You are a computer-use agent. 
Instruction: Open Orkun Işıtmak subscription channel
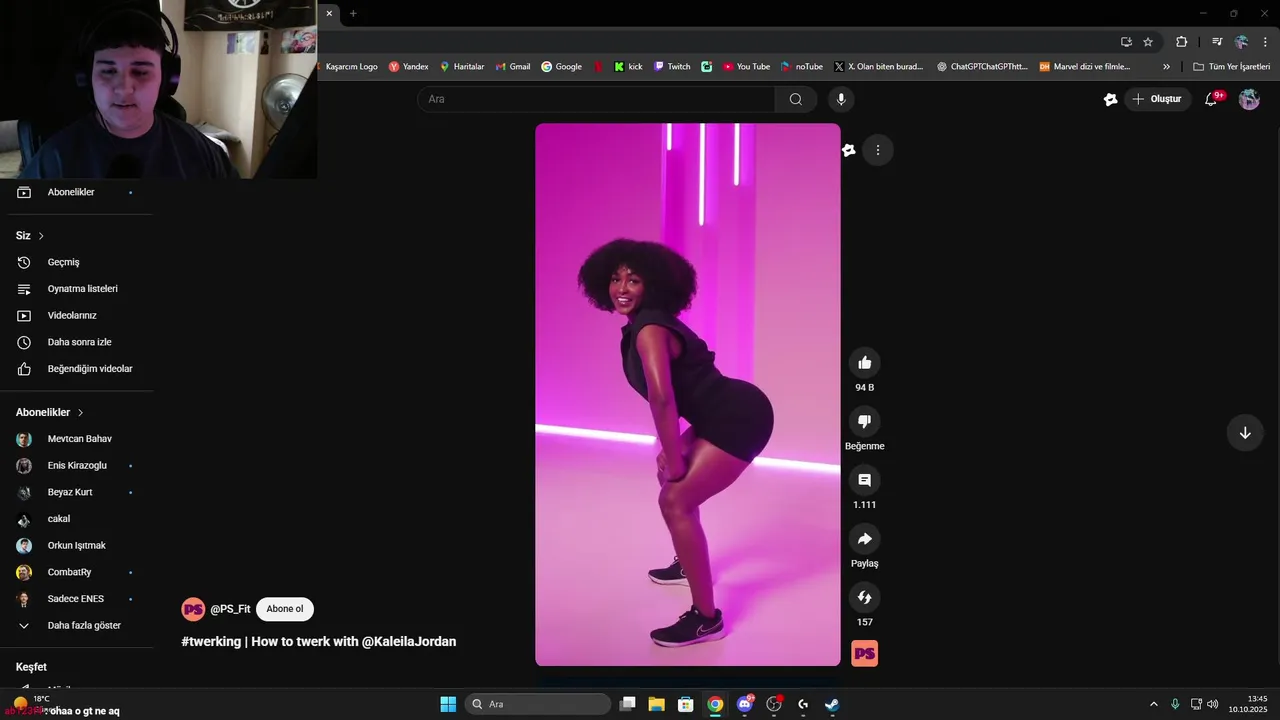[x=77, y=546]
